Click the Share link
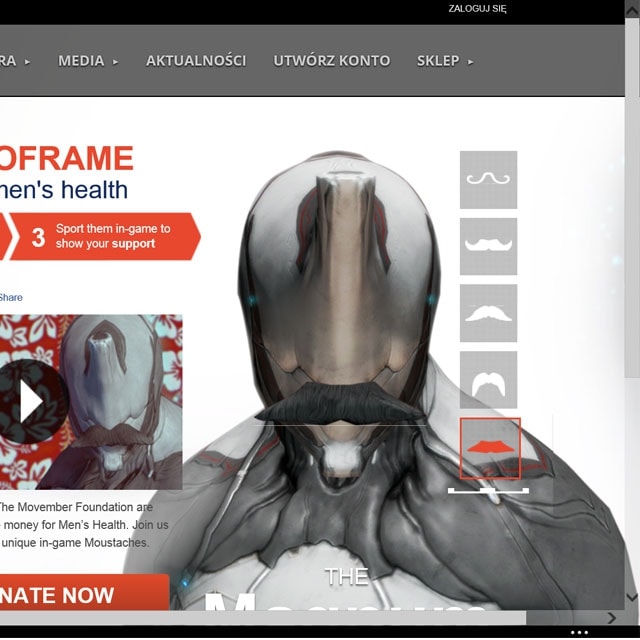The height and width of the screenshot is (640, 640). (11, 297)
